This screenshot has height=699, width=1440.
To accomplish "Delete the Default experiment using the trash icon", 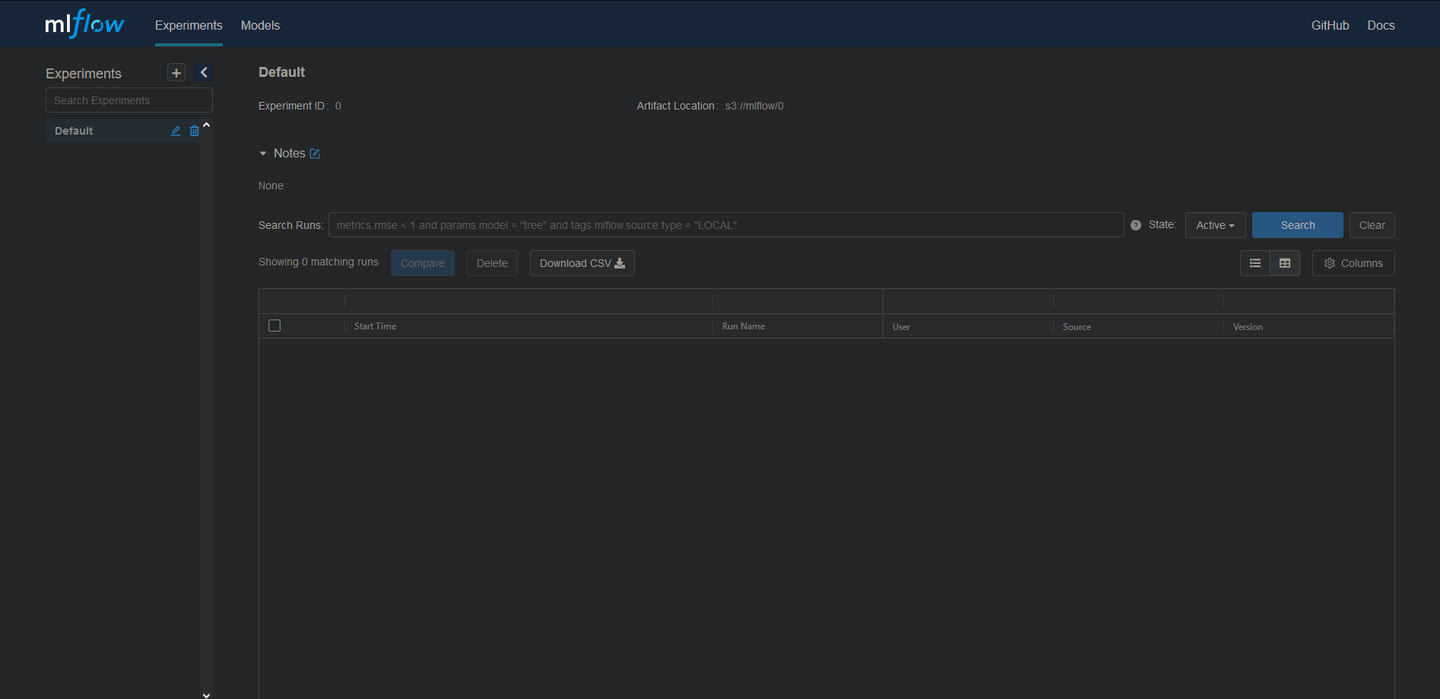I will [195, 130].
